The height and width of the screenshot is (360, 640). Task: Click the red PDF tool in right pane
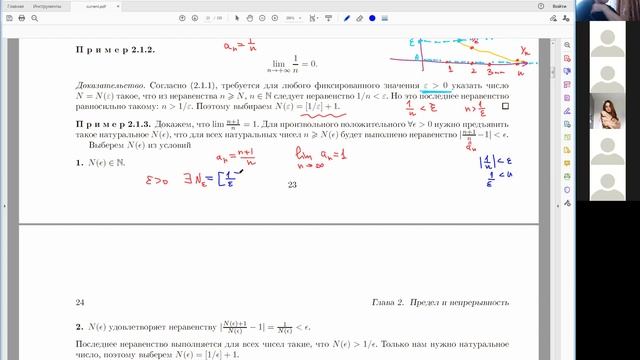click(567, 58)
